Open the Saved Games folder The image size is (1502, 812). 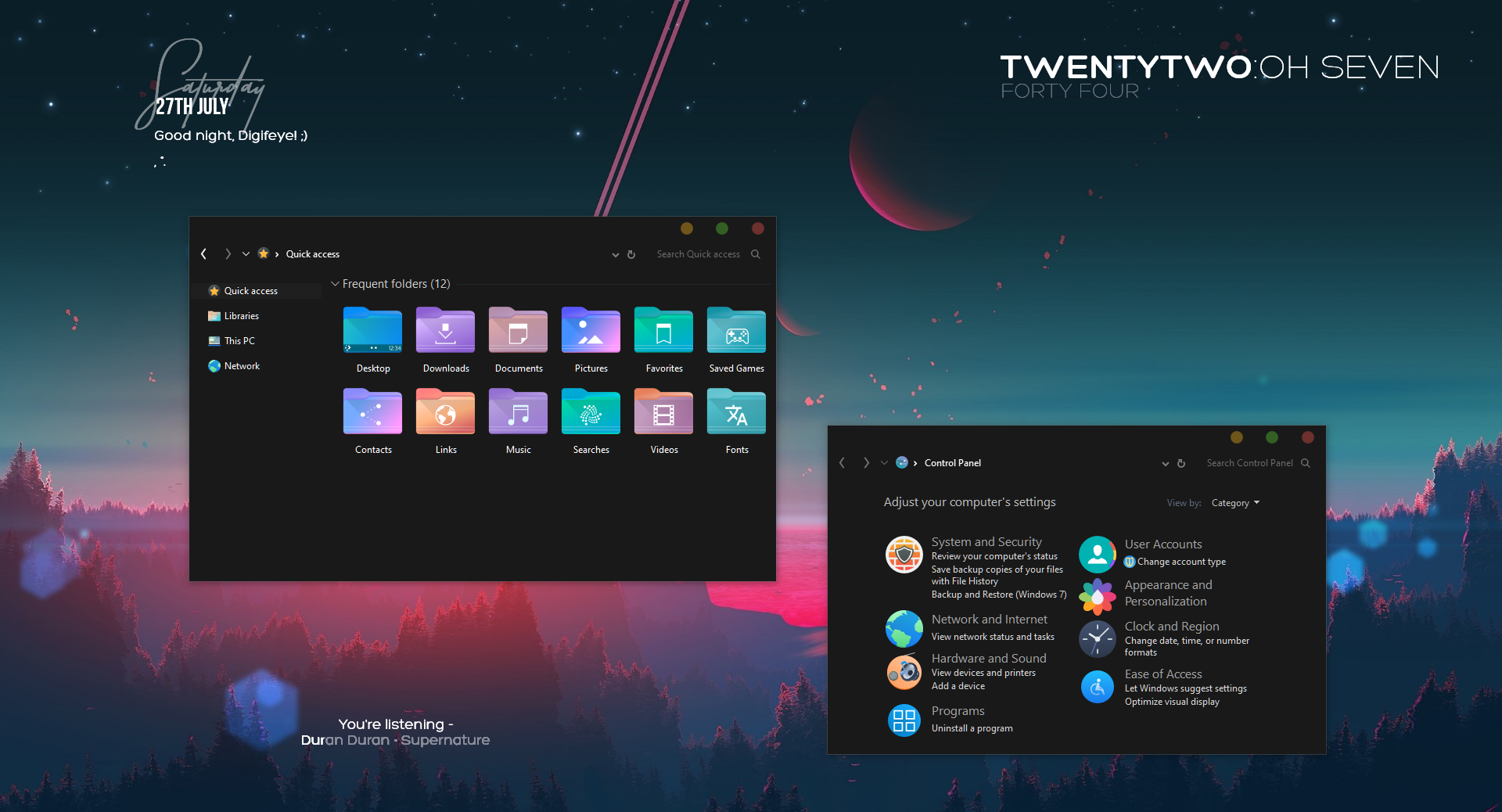click(735, 330)
